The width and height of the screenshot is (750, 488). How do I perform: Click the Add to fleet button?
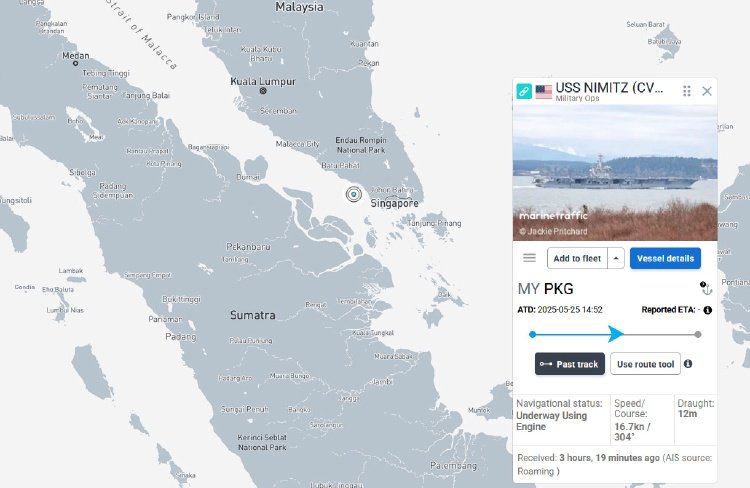click(x=577, y=258)
